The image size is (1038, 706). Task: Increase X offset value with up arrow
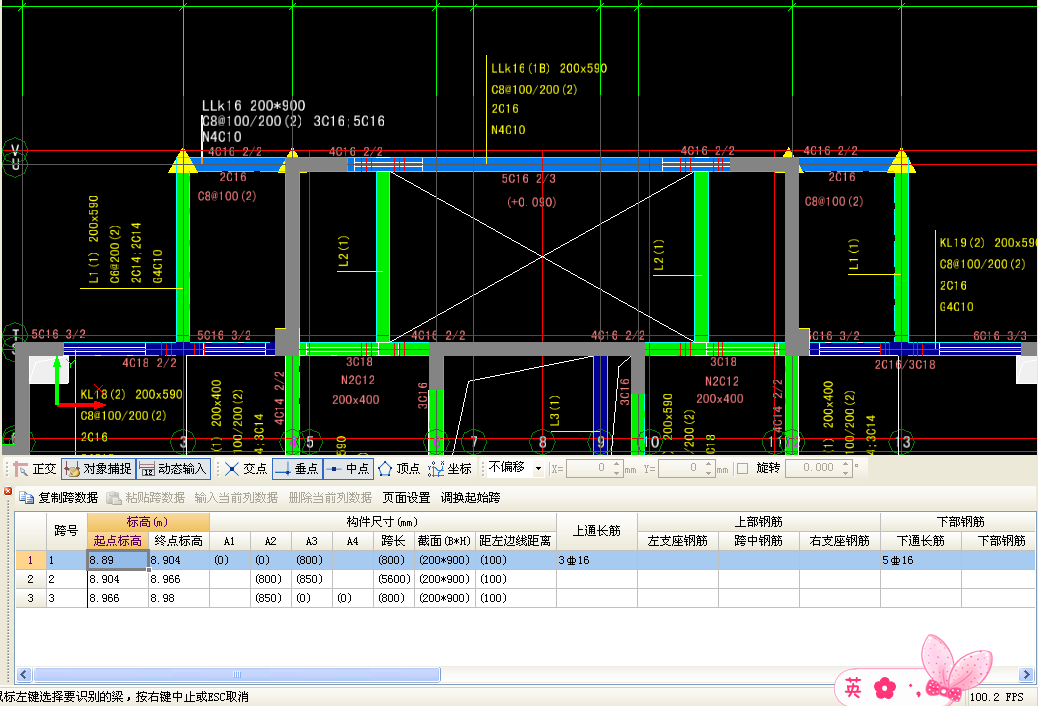pyautogui.click(x=617, y=464)
